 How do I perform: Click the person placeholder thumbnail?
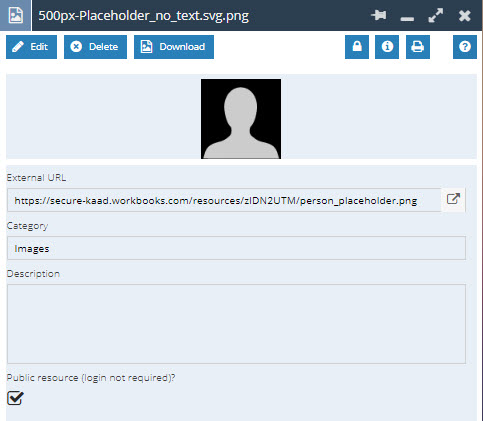[x=241, y=119]
